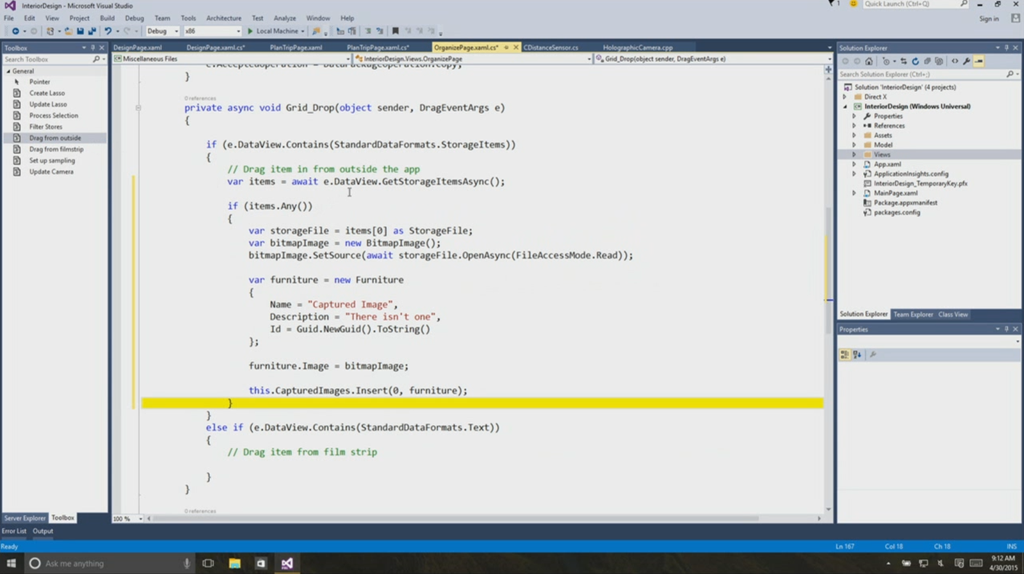Select MainPage.xaml in Solution Explorer

[x=895, y=193]
